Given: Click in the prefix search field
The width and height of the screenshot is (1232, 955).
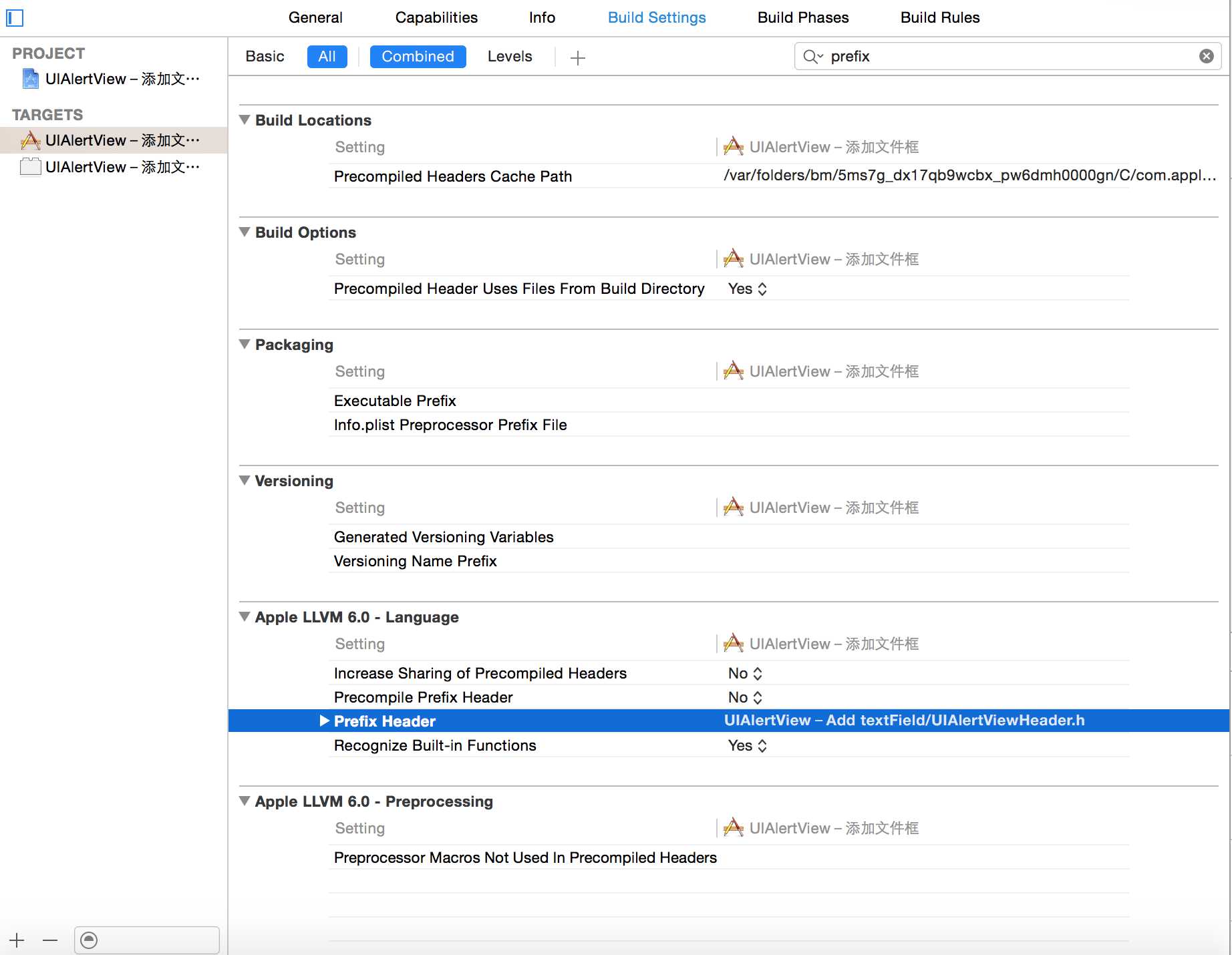Looking at the screenshot, I should click(1008, 57).
